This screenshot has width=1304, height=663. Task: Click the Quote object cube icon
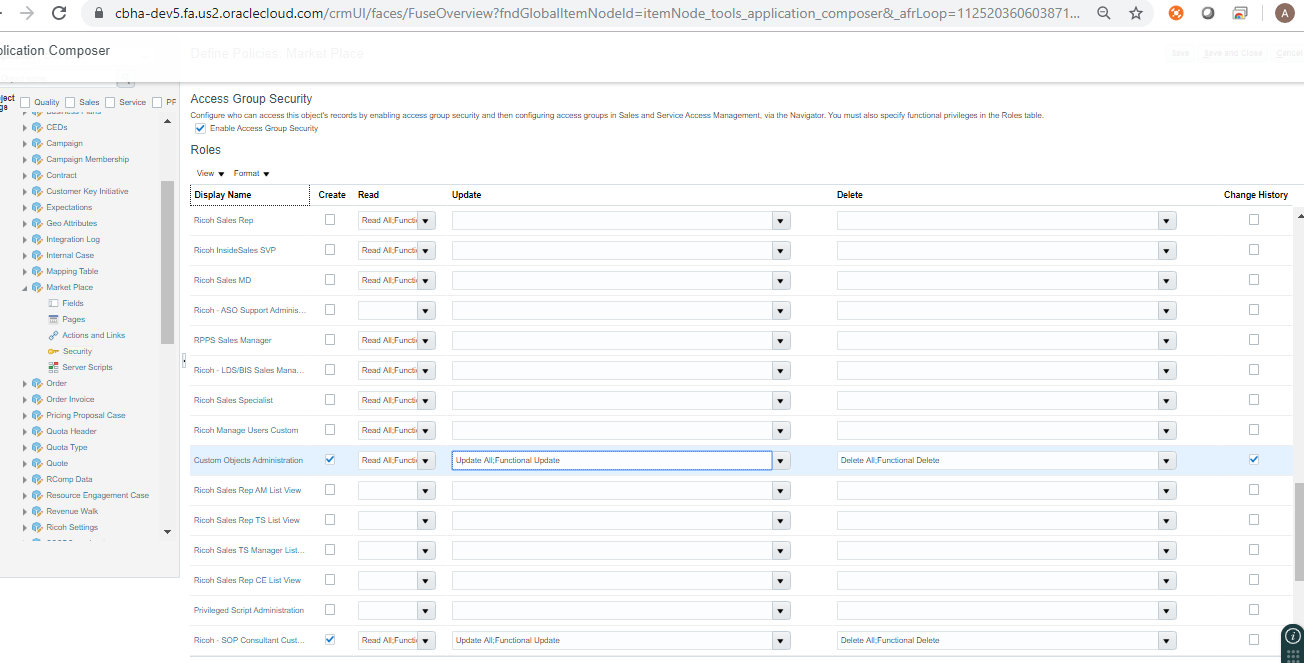tap(37, 463)
